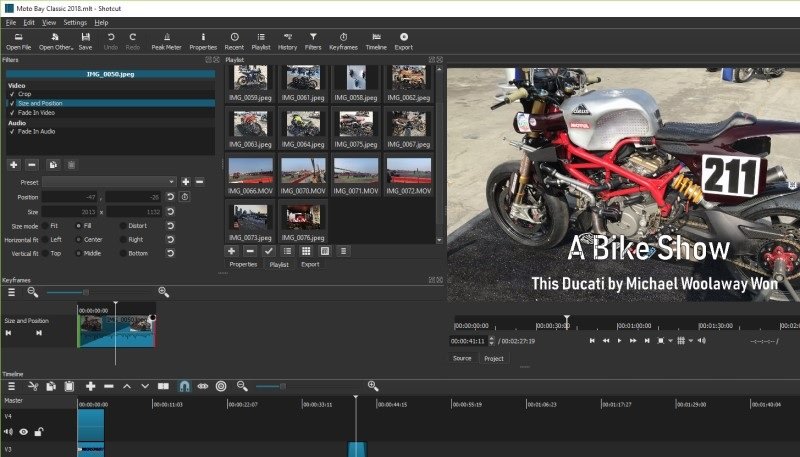
Task: Remove selected filter with minus button
Action: tap(32, 165)
